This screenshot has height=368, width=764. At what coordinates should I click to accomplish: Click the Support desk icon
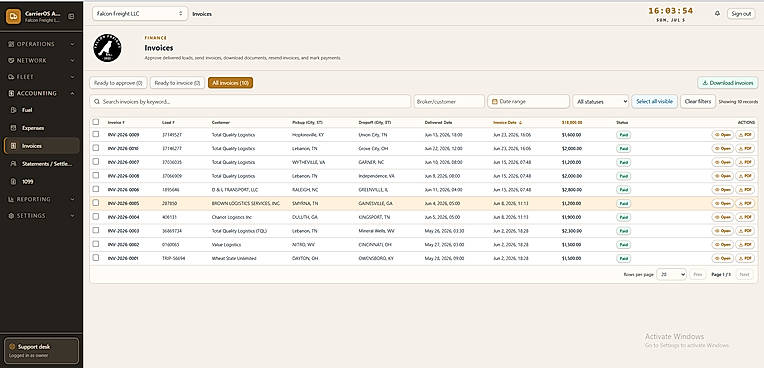pos(12,347)
